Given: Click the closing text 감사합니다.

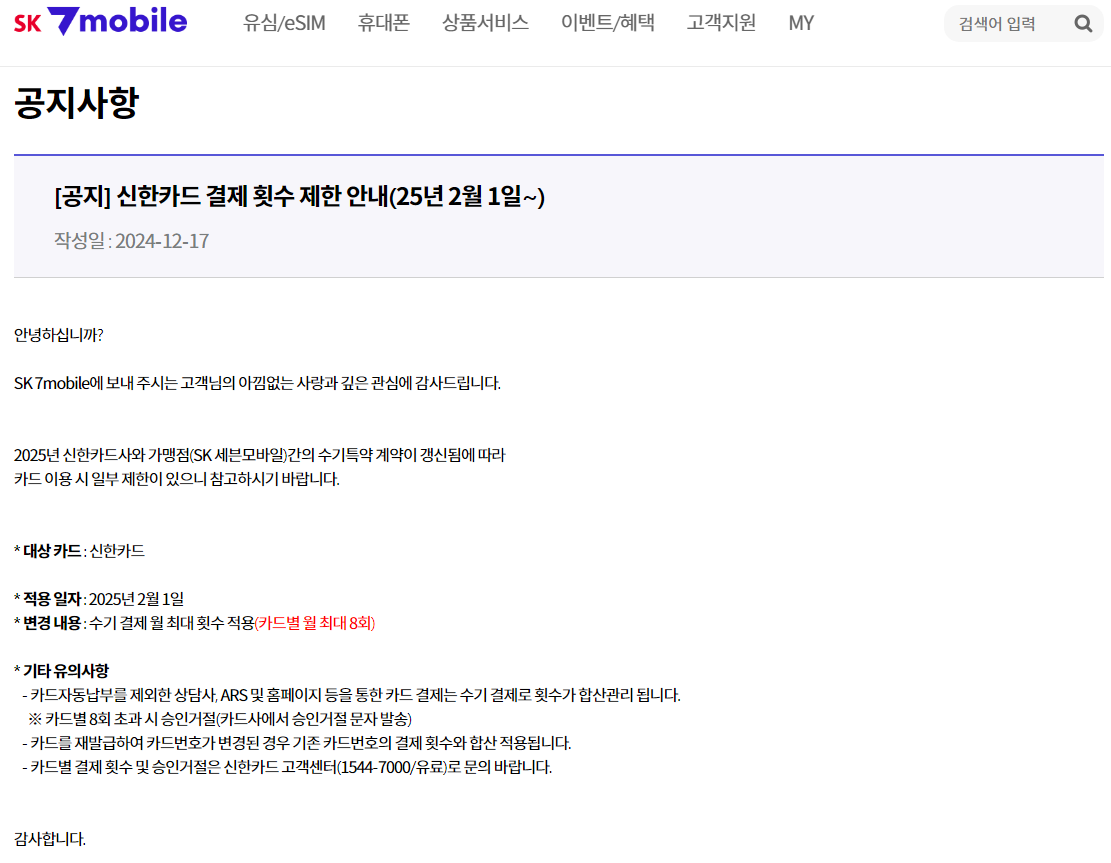Looking at the screenshot, I should point(50,839).
